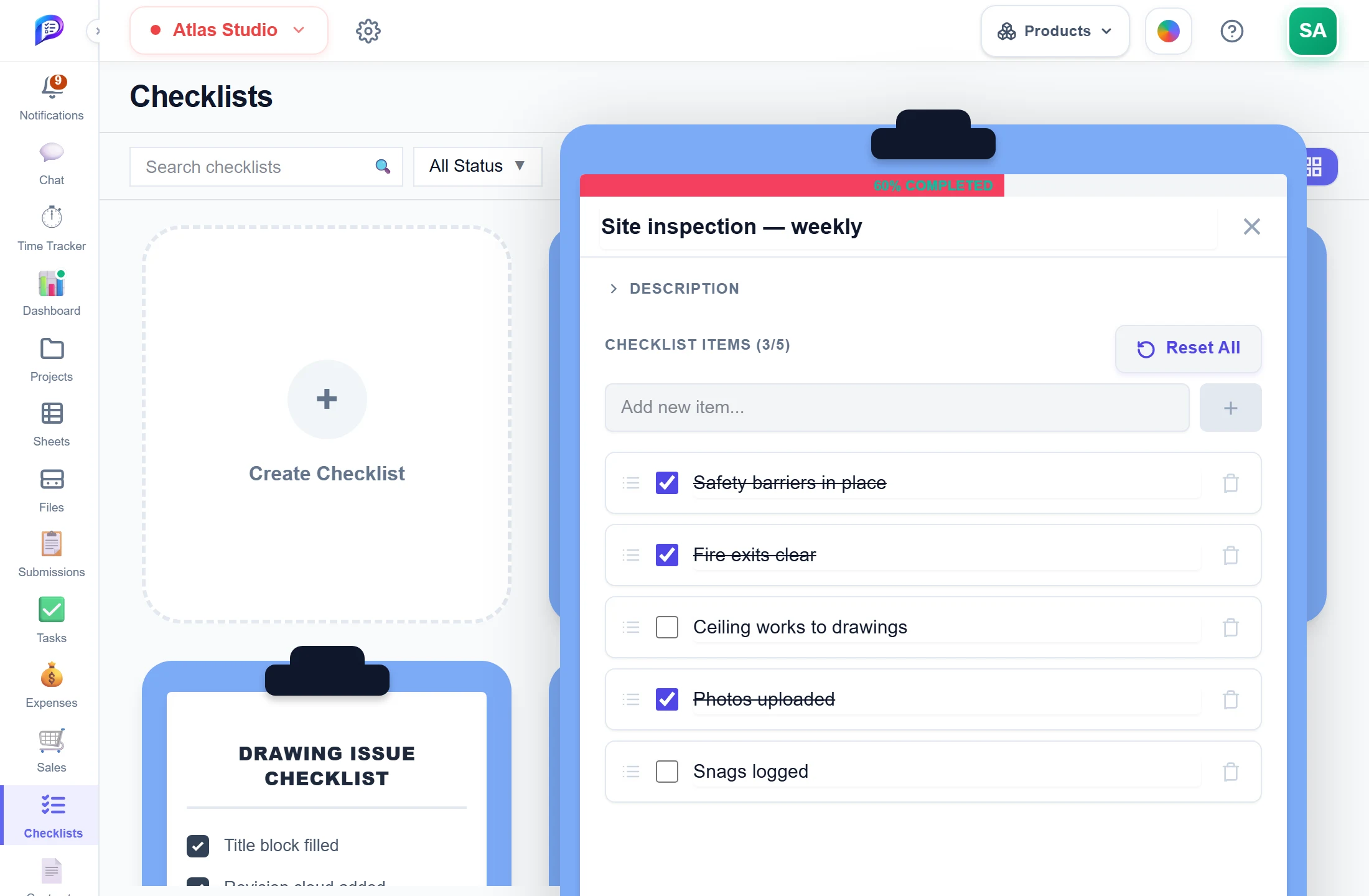The width and height of the screenshot is (1369, 896).
Task: Click the search magnifier icon
Action: coord(383,166)
